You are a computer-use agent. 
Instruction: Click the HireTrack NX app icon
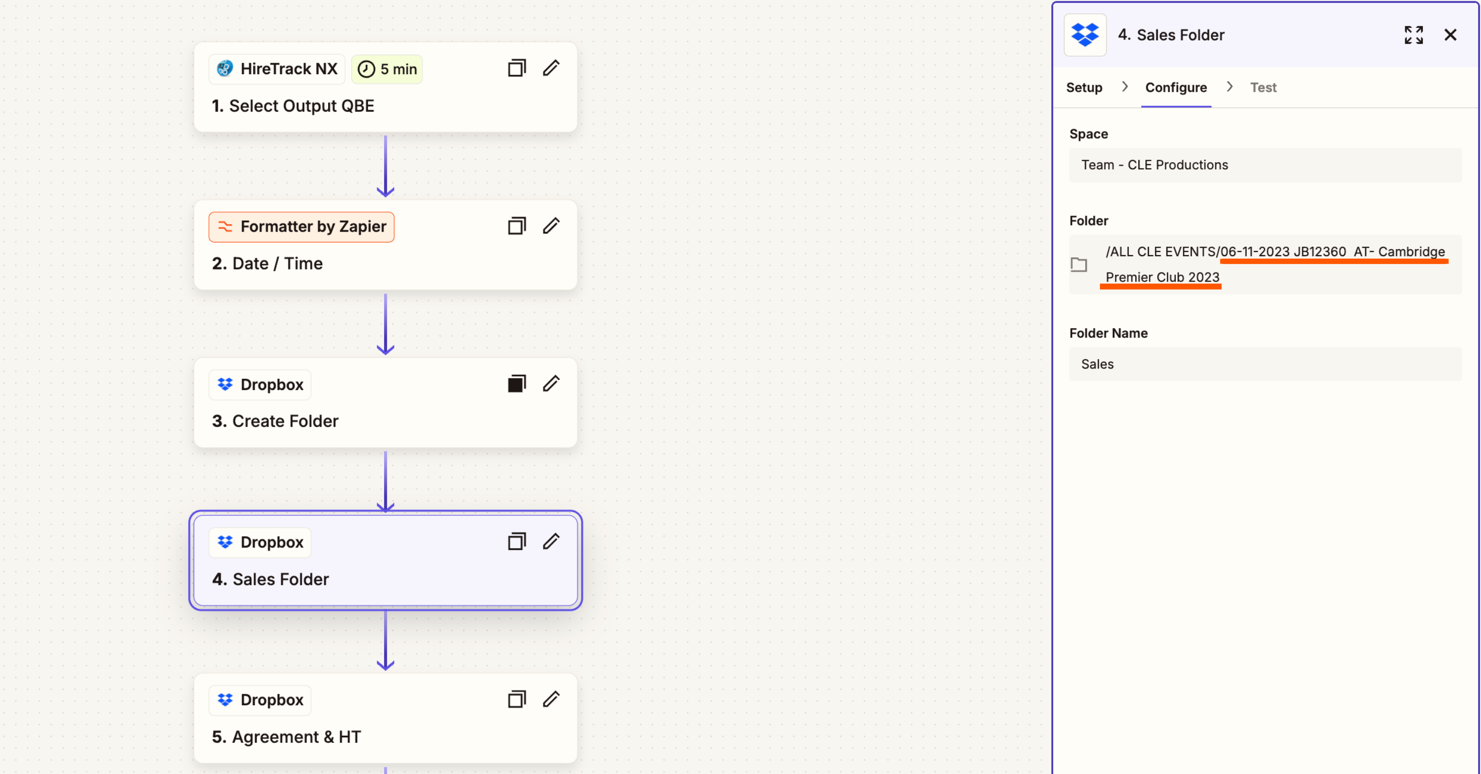point(225,69)
